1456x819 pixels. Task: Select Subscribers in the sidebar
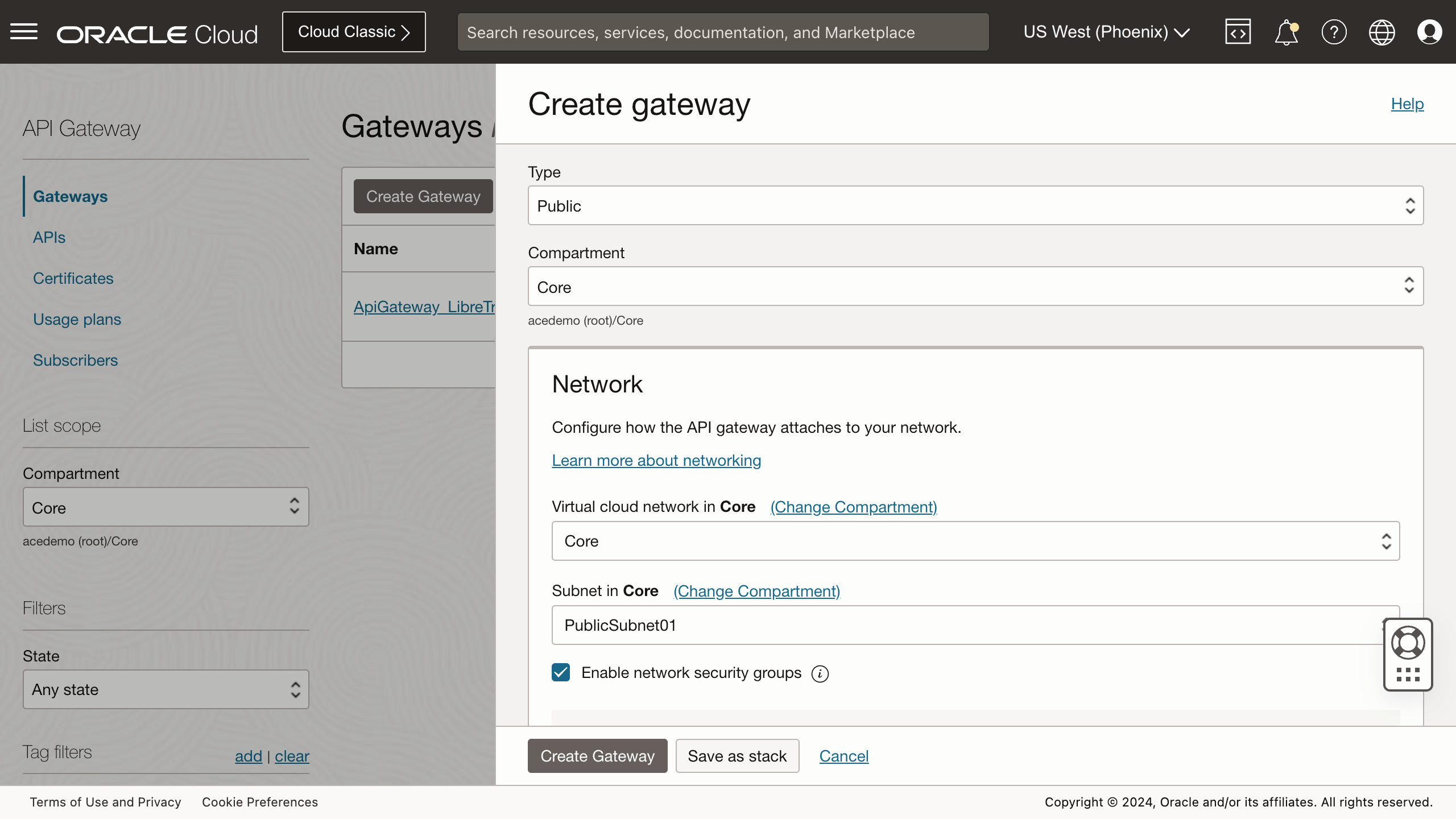(x=75, y=360)
